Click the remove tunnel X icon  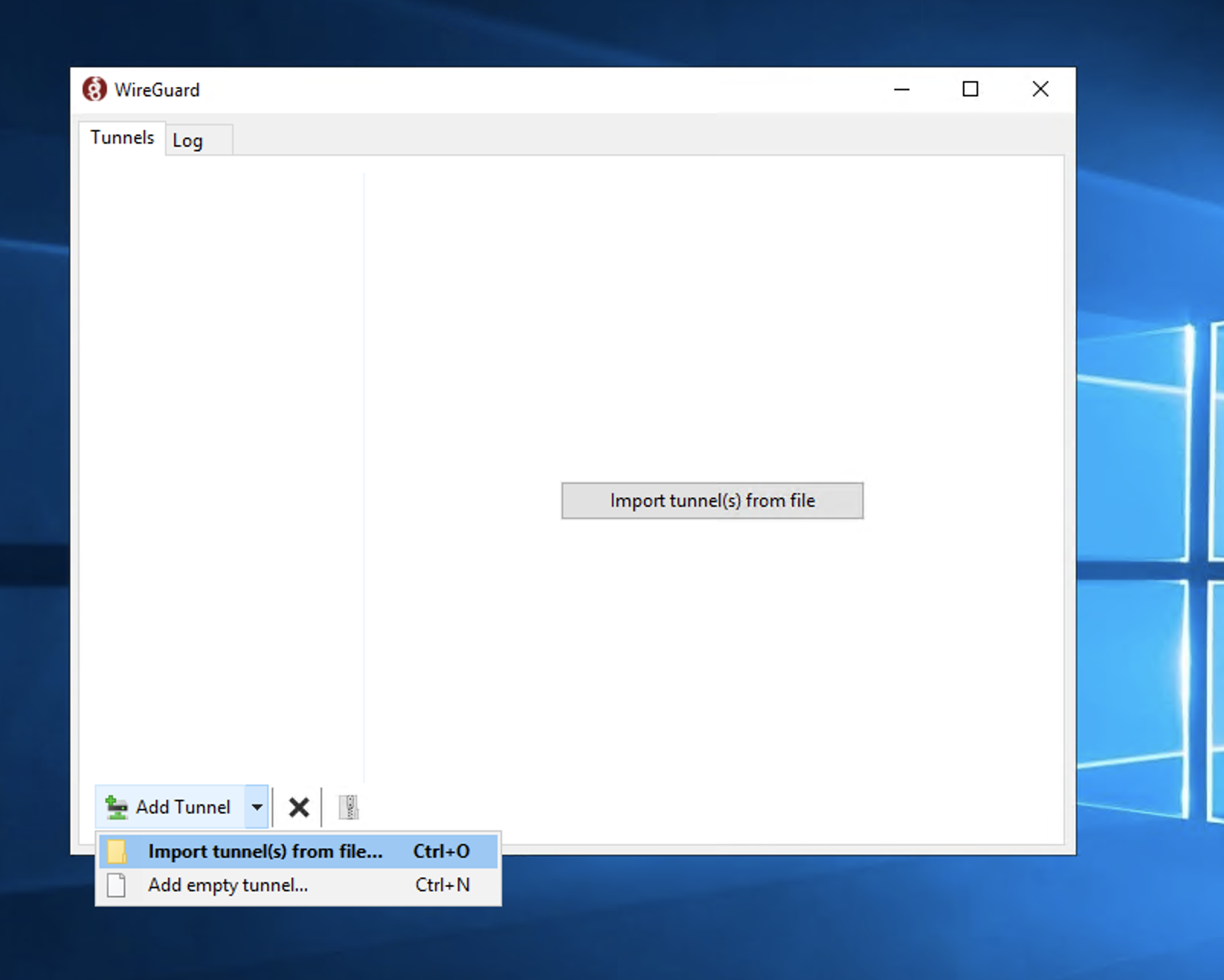point(299,807)
